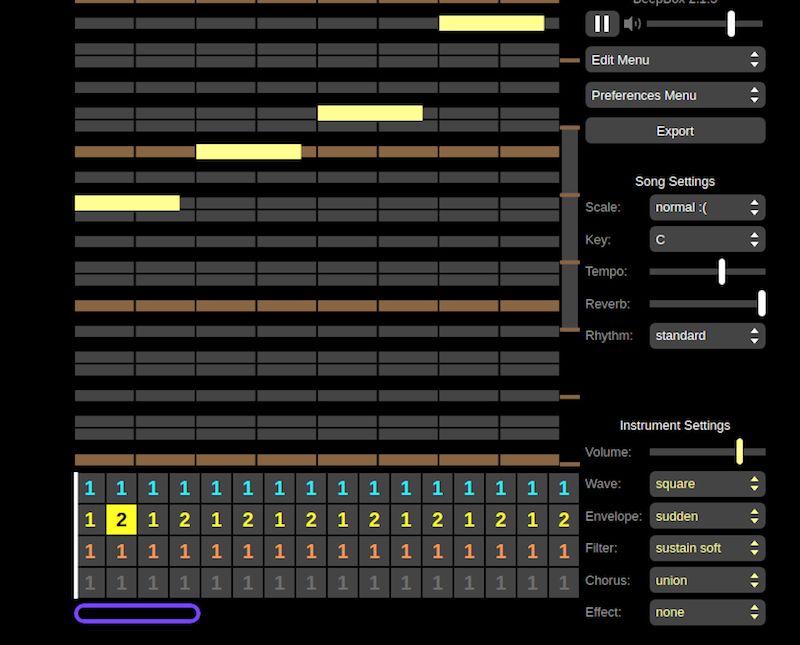This screenshot has width=800, height=645.
Task: Click the Chorus label
Action: pyautogui.click(x=607, y=581)
